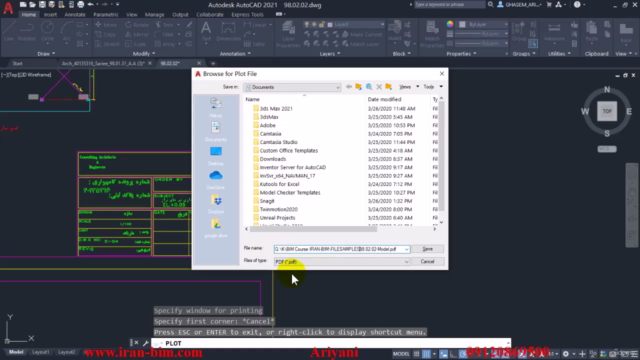
Task: Open the Views menu in dialog
Action: [409, 87]
